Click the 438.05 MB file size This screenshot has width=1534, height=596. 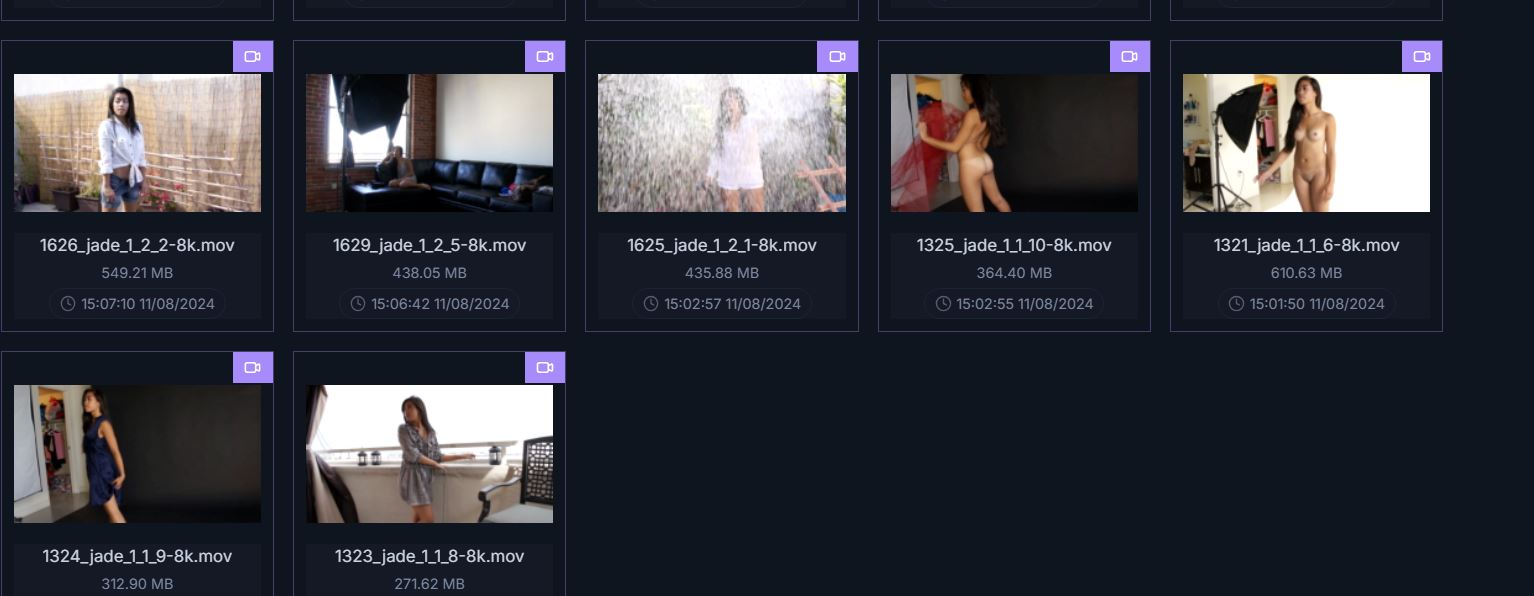point(429,273)
